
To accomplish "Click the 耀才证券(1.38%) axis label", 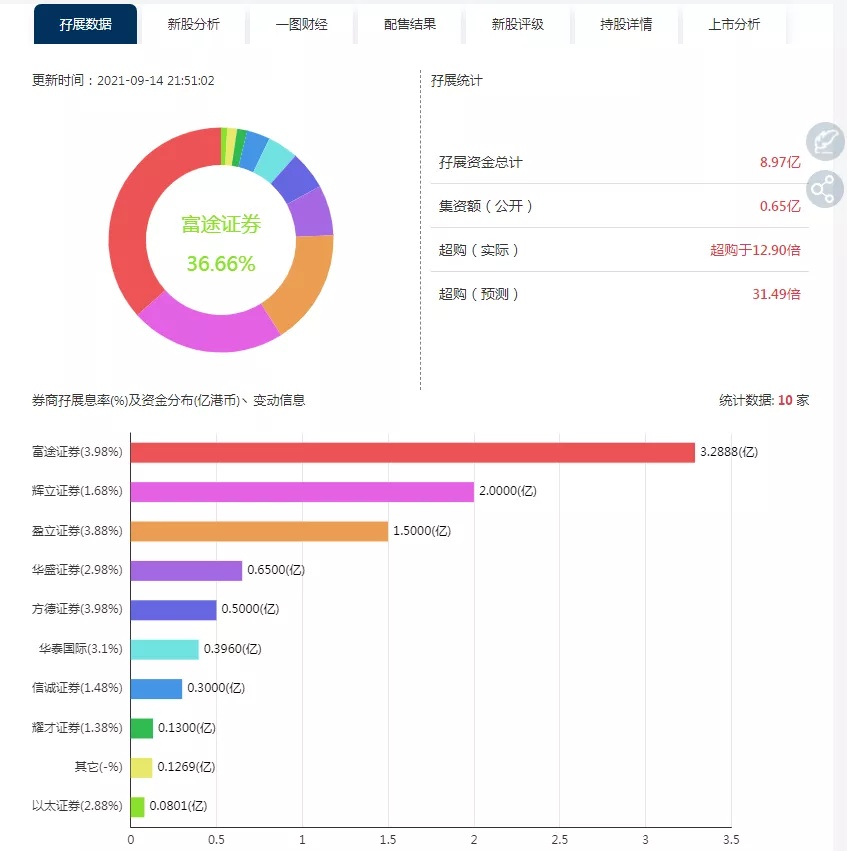I will pos(77,727).
